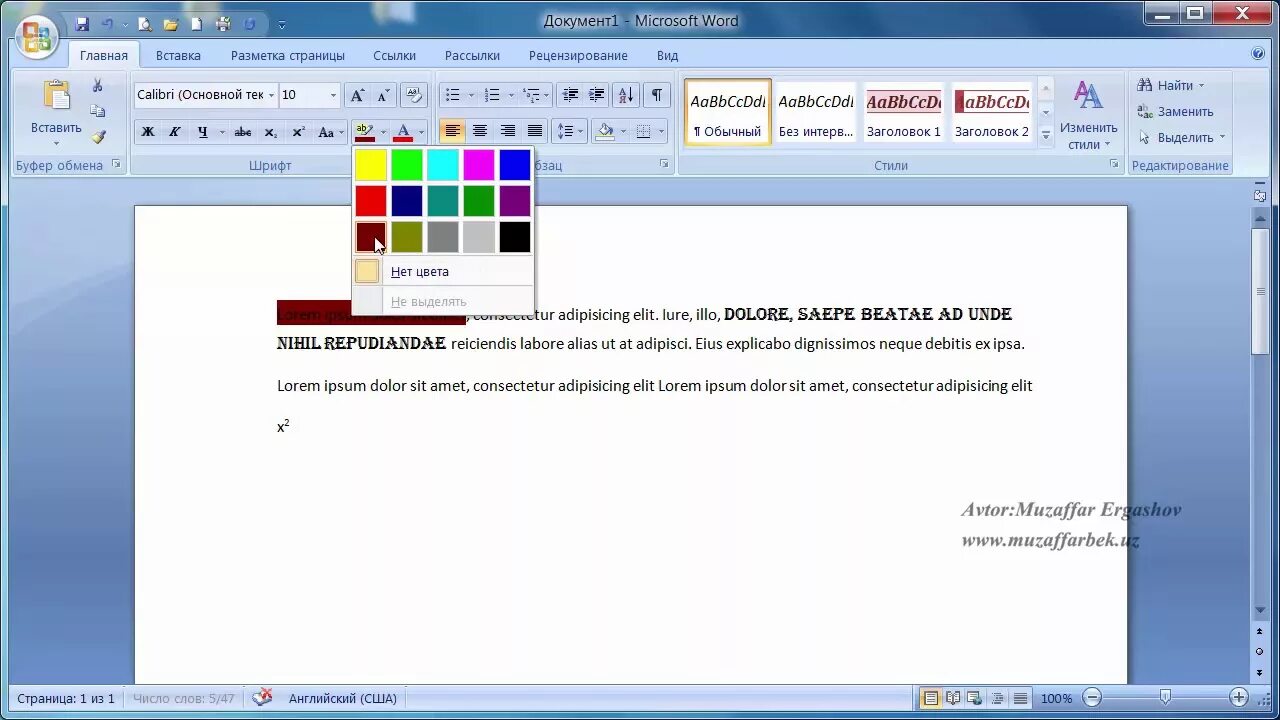Viewport: 1280px width, 720px height.
Task: Click Выделить in the editing group
Action: tap(1181, 137)
